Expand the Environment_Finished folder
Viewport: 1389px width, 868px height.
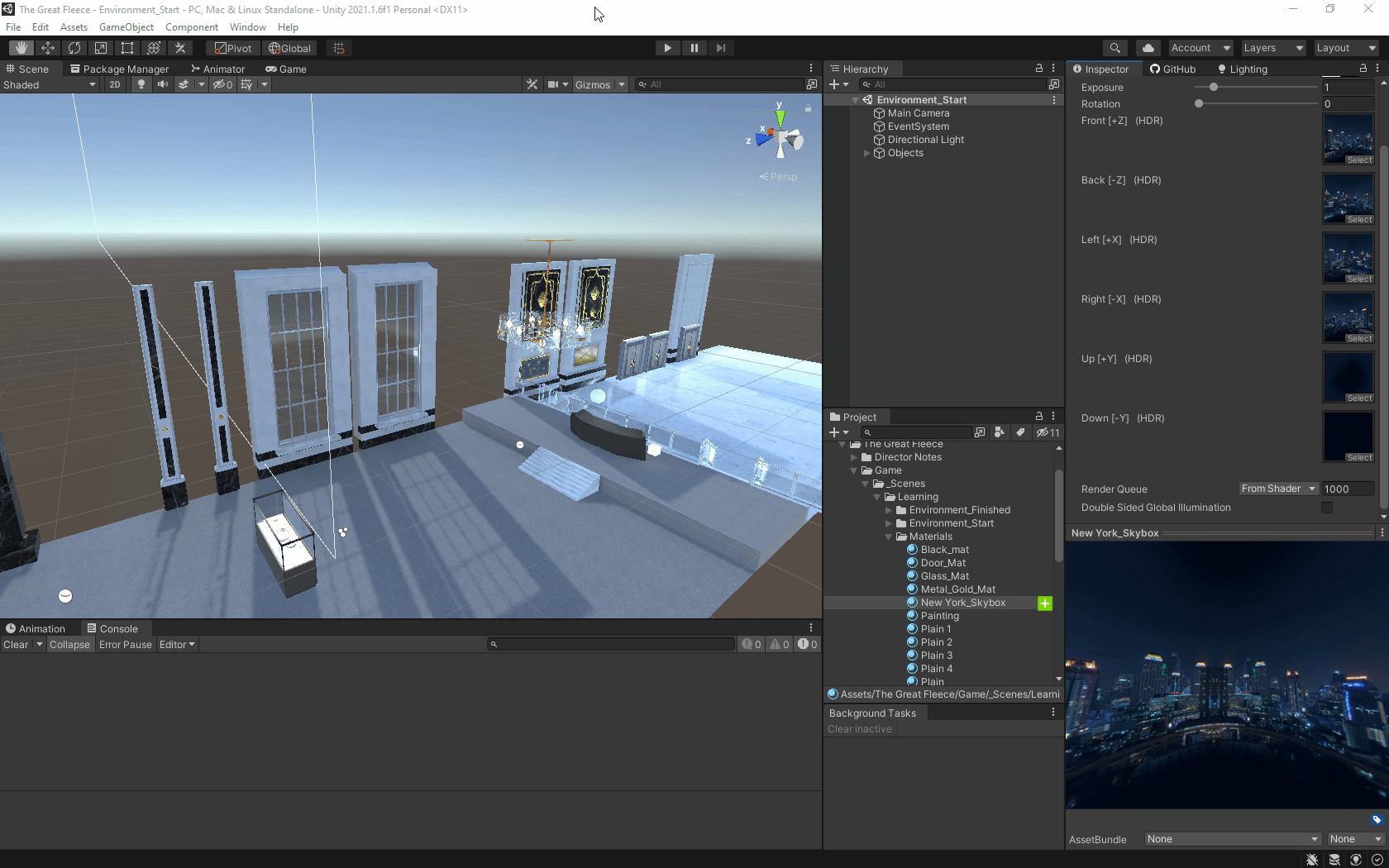(x=889, y=510)
